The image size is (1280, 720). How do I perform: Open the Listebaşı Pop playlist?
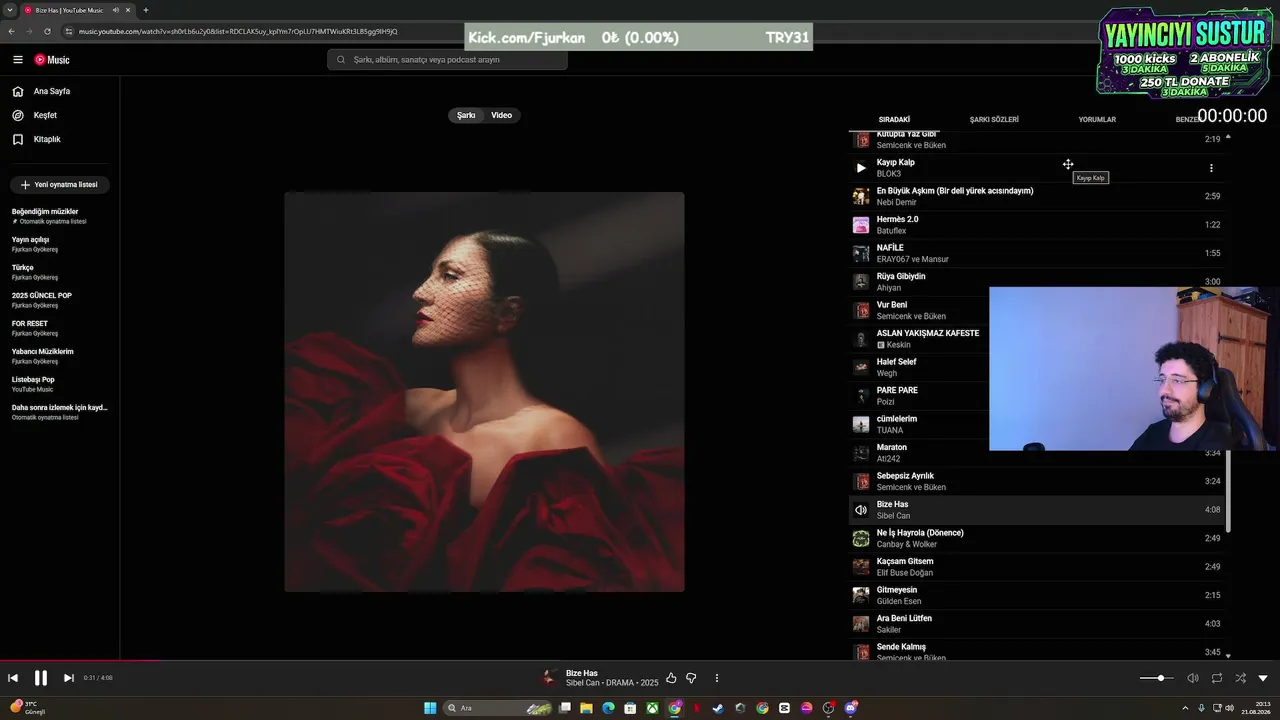(59, 384)
